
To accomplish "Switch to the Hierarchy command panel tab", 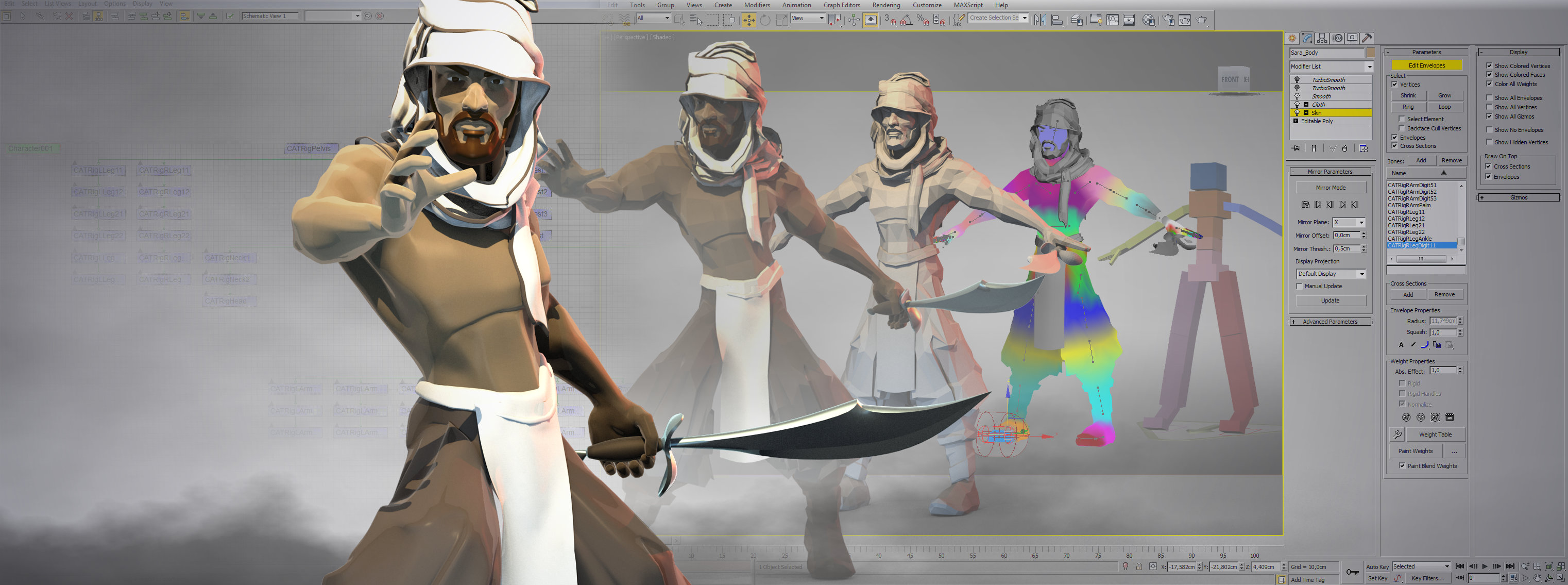I will pyautogui.click(x=1322, y=38).
